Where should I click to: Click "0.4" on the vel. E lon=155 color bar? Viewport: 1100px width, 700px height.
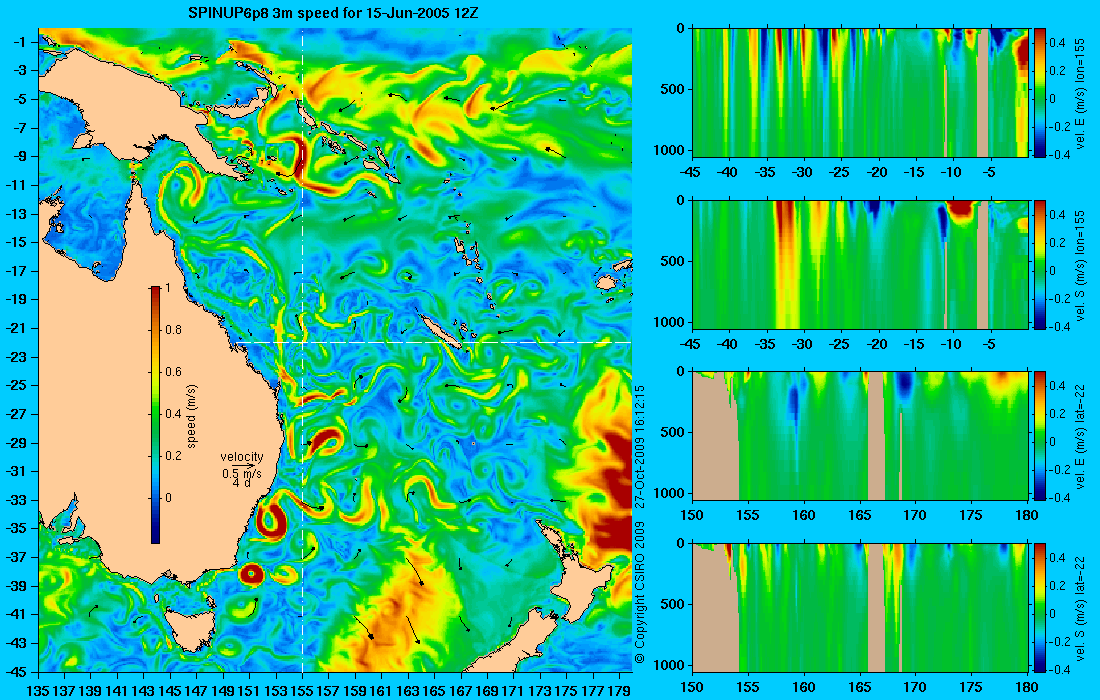point(1057,42)
